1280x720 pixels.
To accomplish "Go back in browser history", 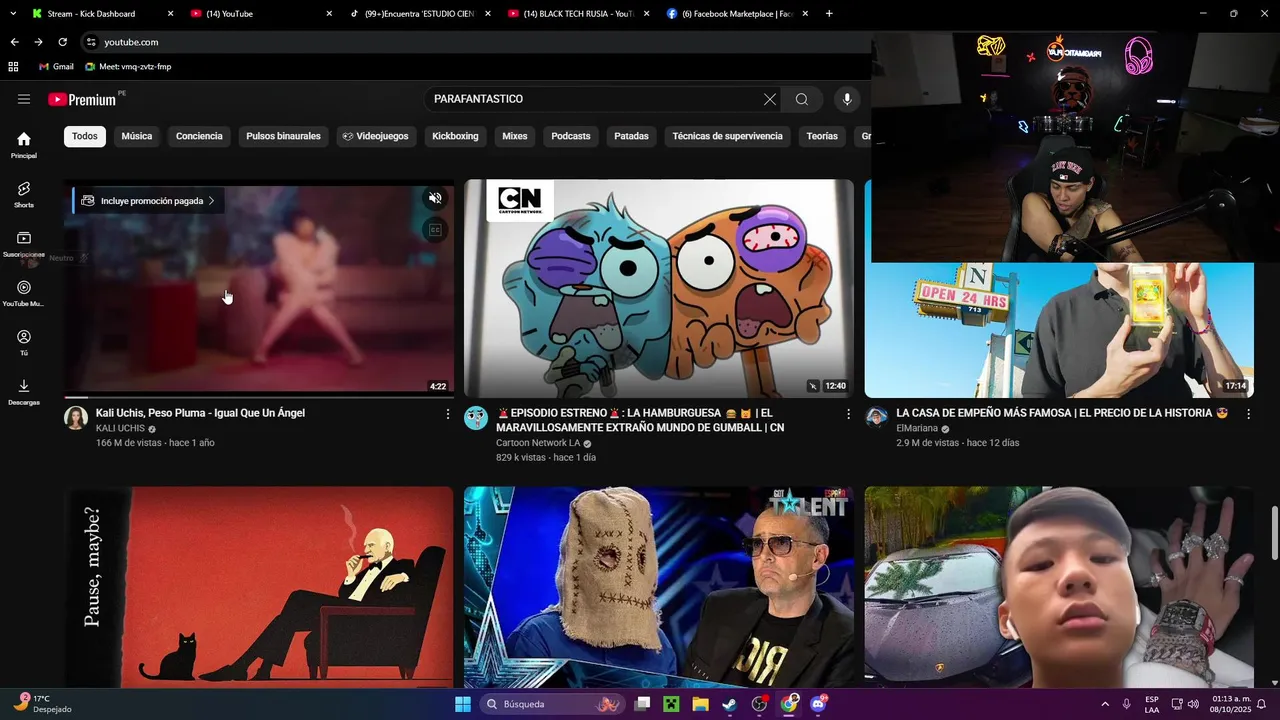I will (14, 42).
